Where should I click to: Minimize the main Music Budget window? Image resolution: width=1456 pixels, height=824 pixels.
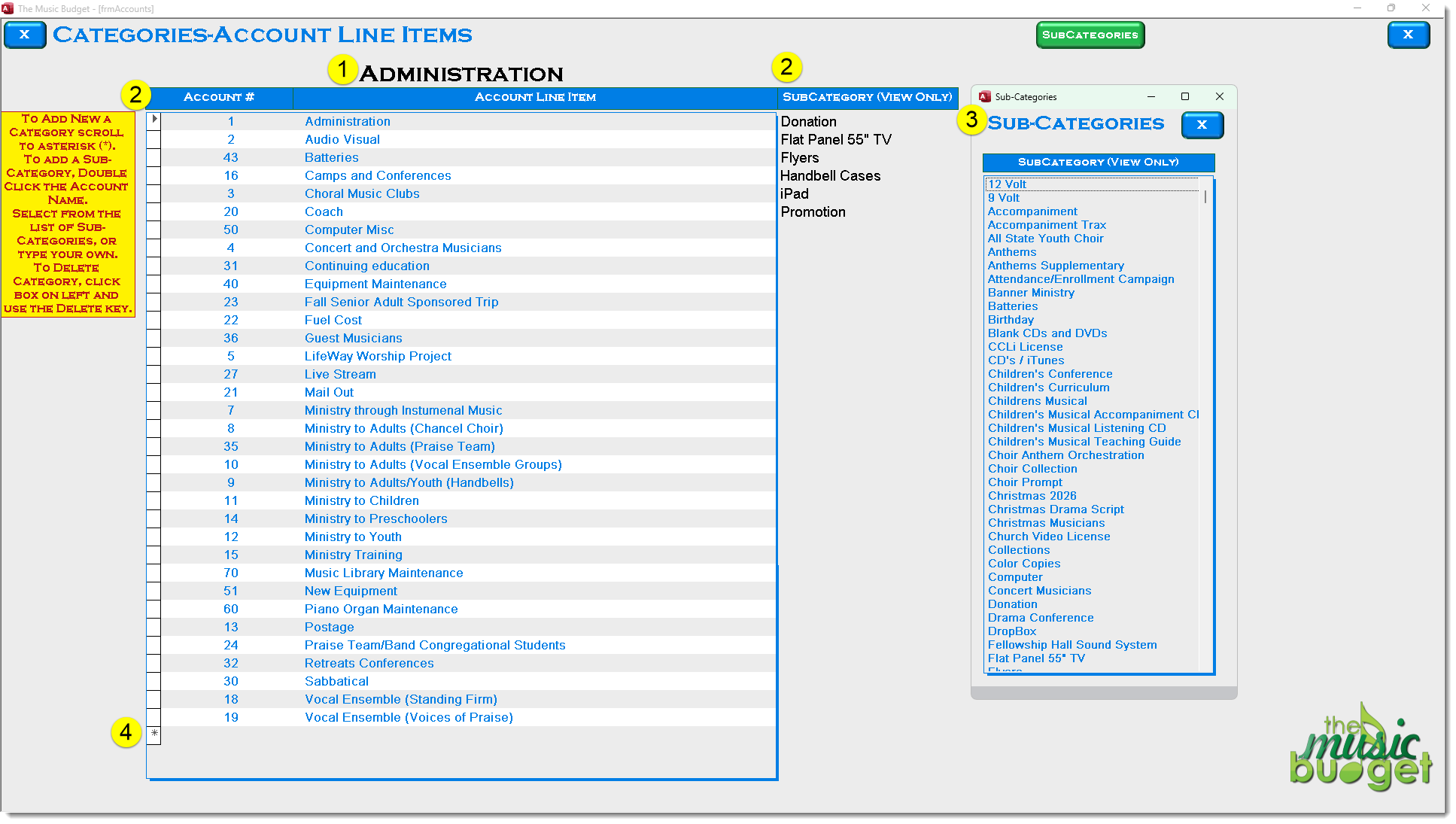[x=1357, y=8]
